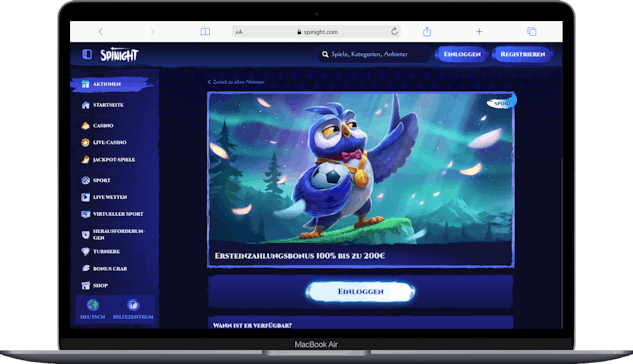633x364 pixels.
Task: Click the large Einloggen button below the banner
Action: coord(361,291)
